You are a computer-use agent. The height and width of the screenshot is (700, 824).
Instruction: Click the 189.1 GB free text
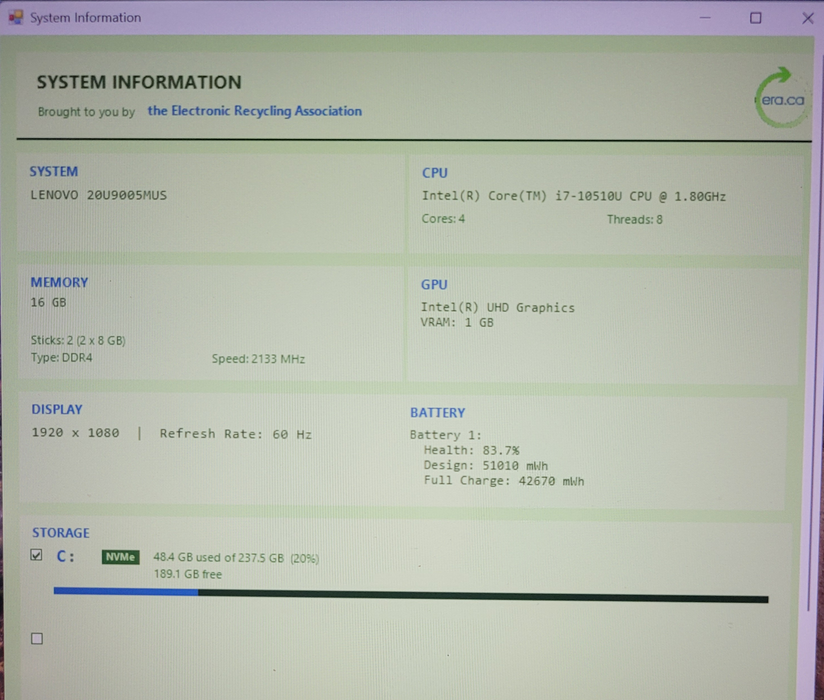[188, 574]
